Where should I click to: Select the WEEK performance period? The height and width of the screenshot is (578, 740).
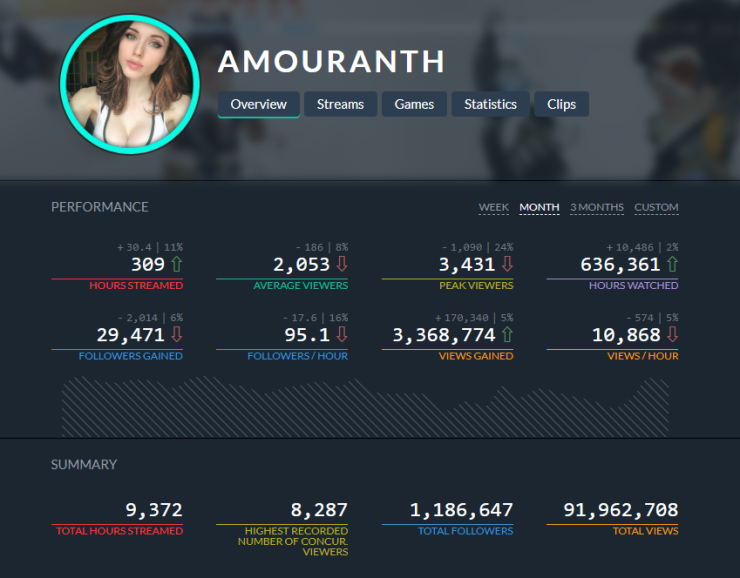coord(494,208)
